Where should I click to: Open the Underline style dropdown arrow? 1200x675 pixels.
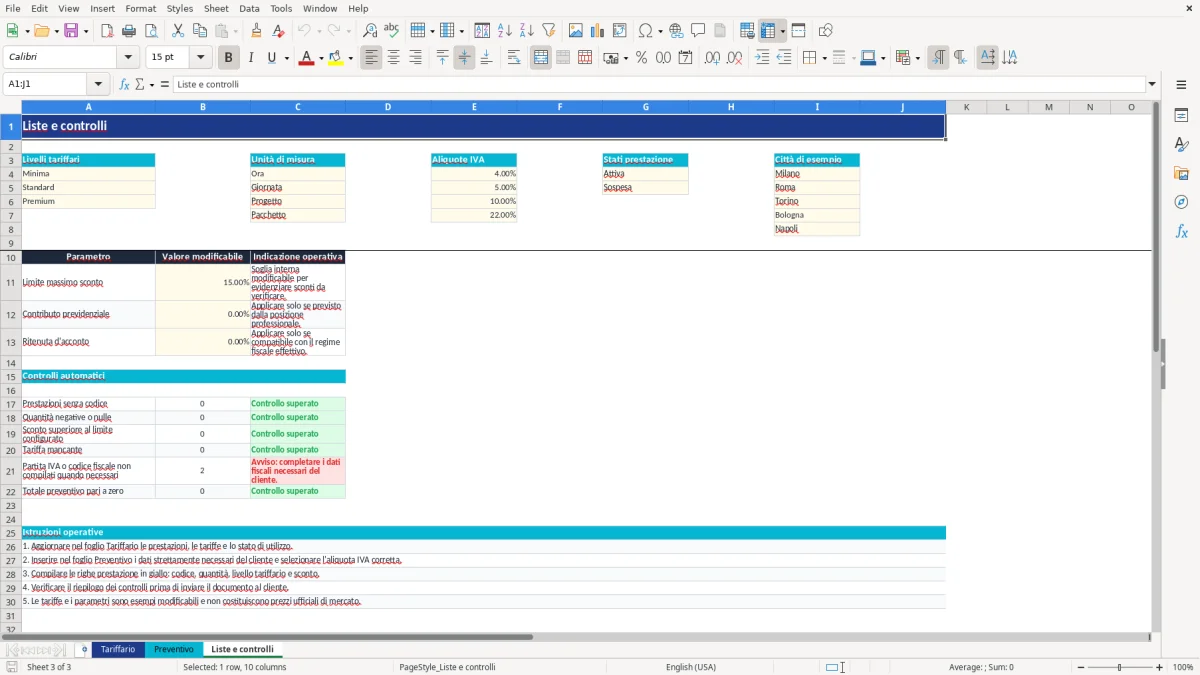(286, 58)
